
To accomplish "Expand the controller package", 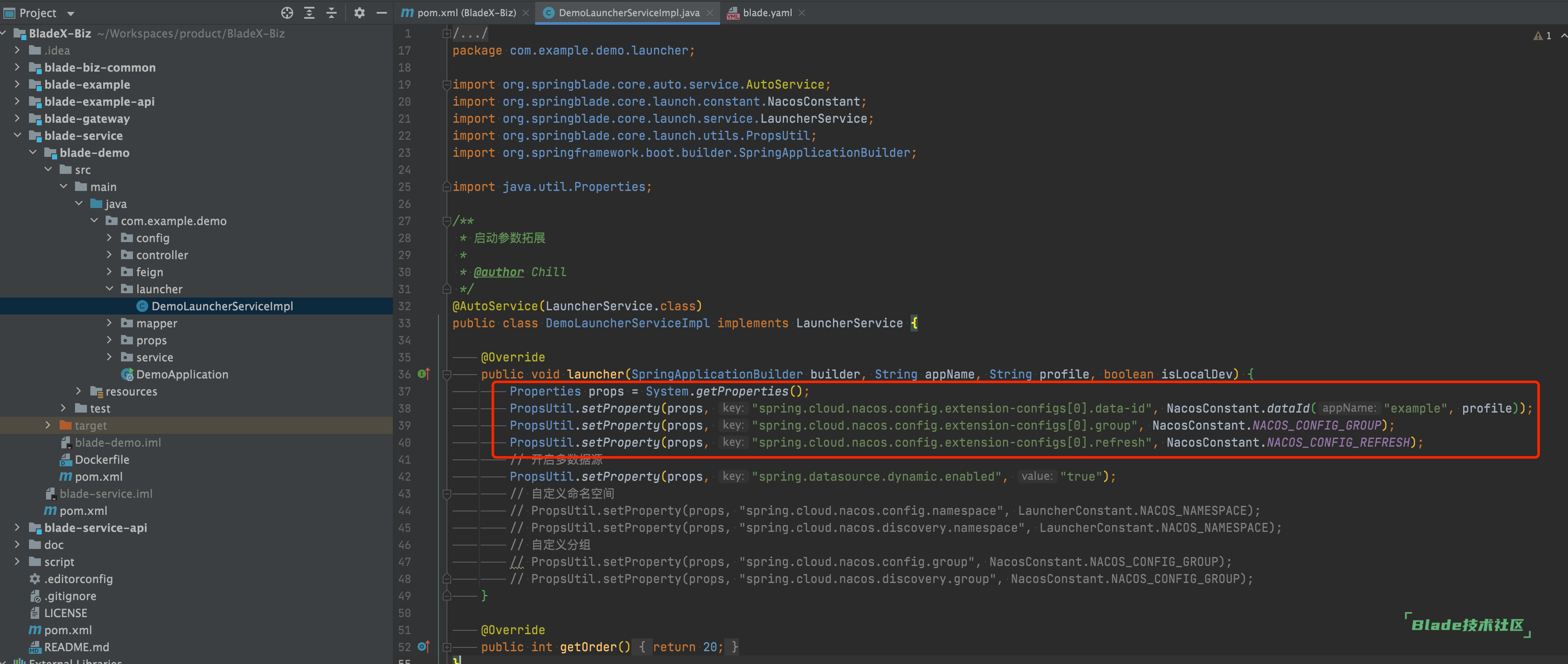I will tap(110, 254).
